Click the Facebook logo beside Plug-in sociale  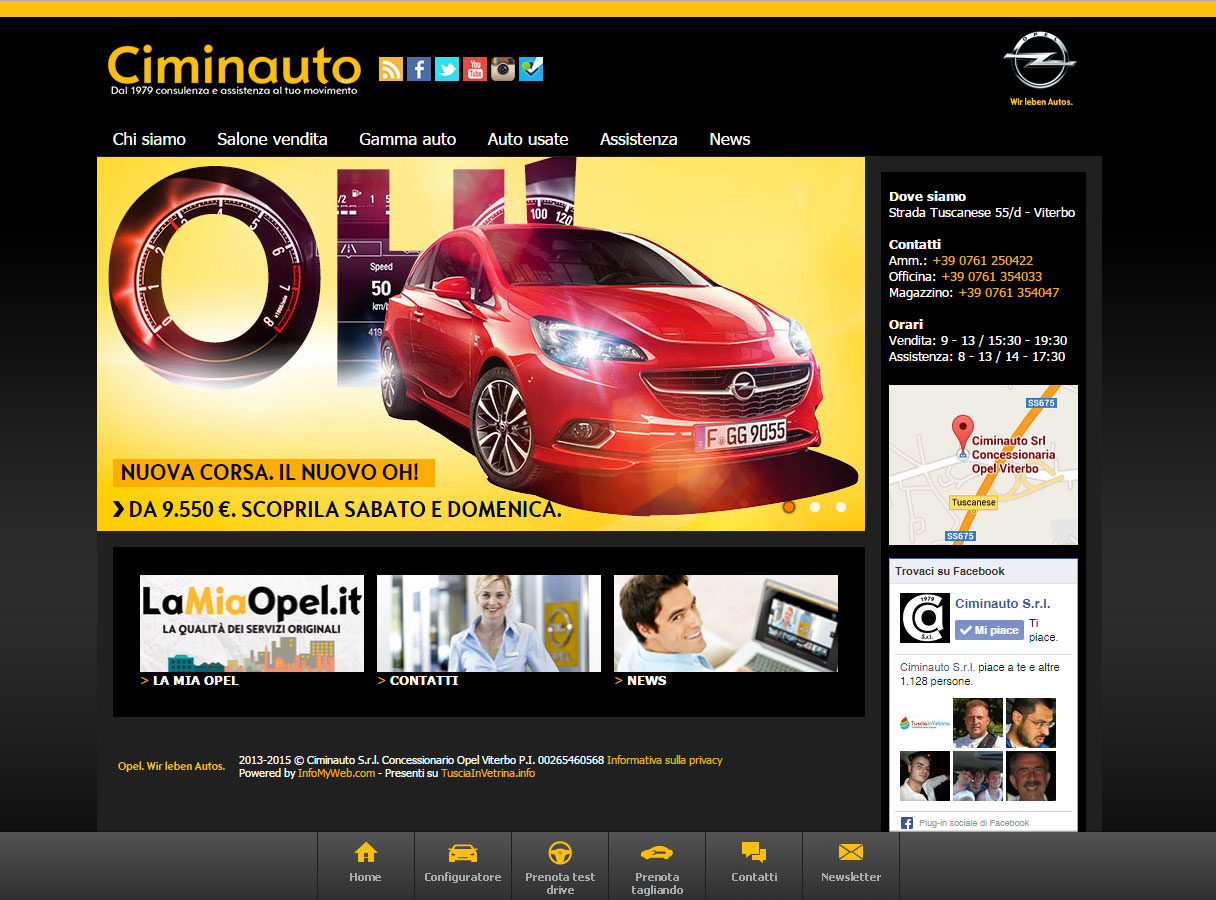(x=907, y=823)
